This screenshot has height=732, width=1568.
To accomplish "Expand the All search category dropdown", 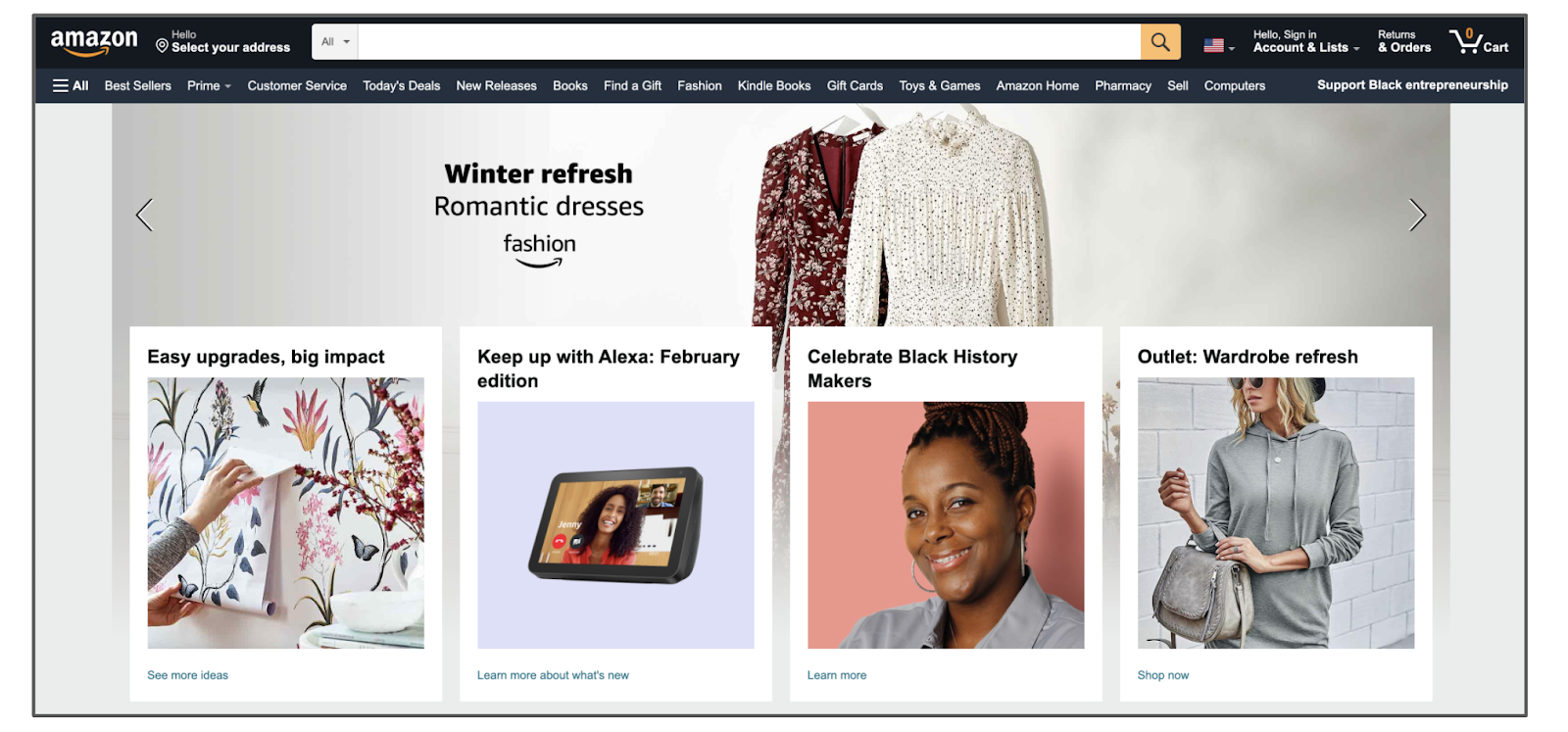I will pos(335,42).
